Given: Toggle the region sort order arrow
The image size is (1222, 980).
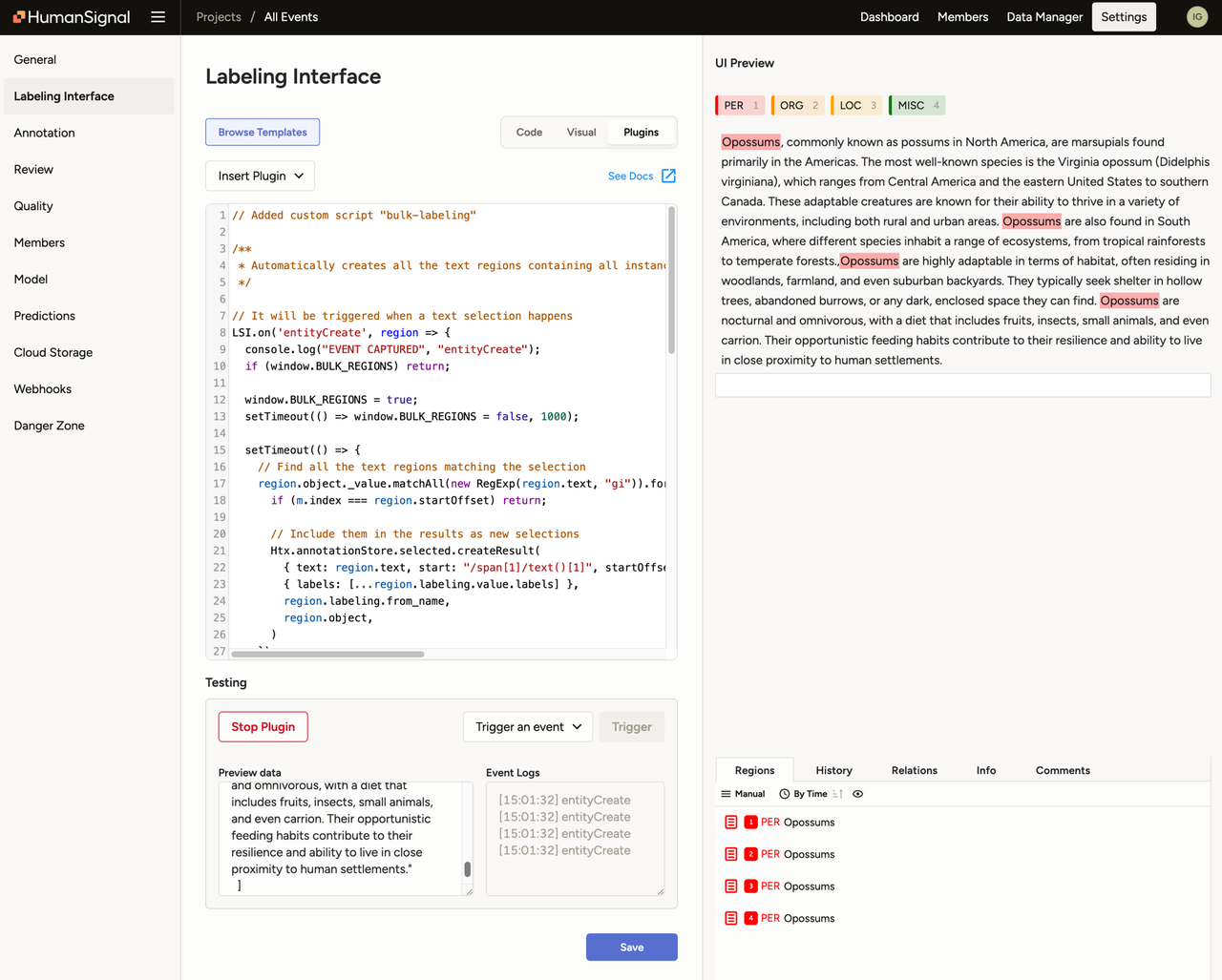Looking at the screenshot, I should tap(836, 794).
